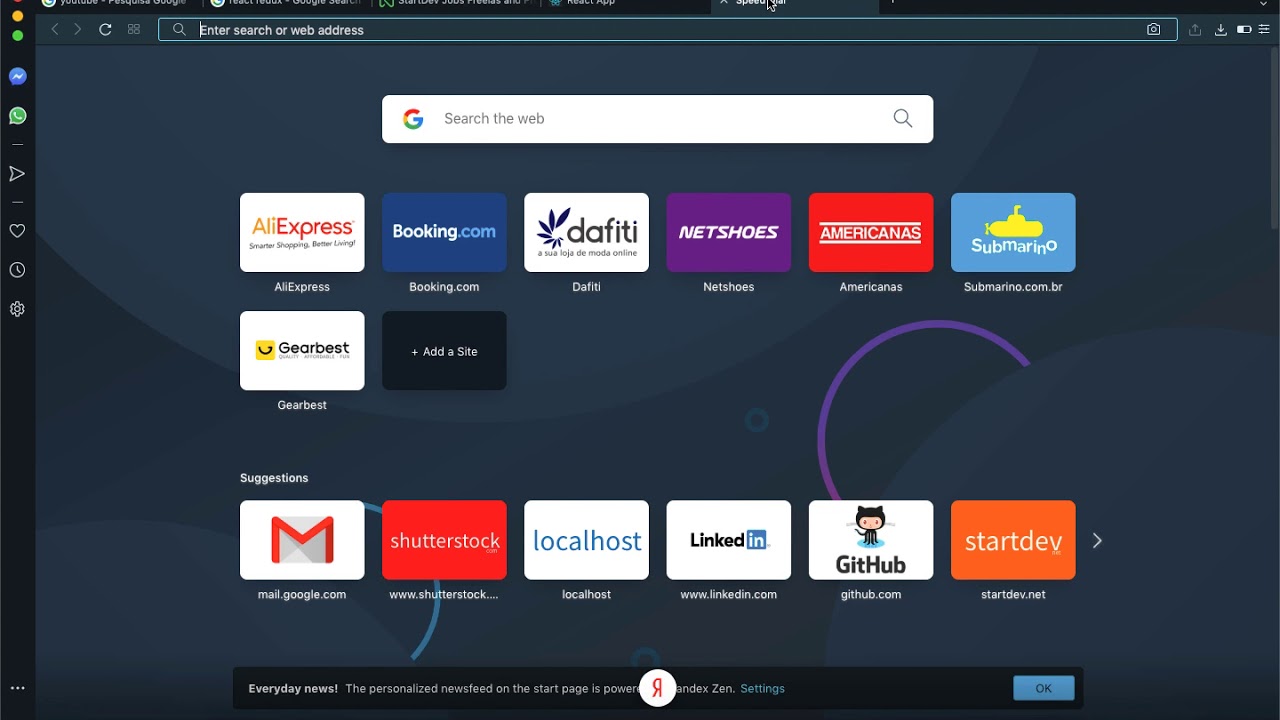Screen dimensions: 1280x720
Task: Open the My Flow sidebar icon
Action: tap(17, 174)
